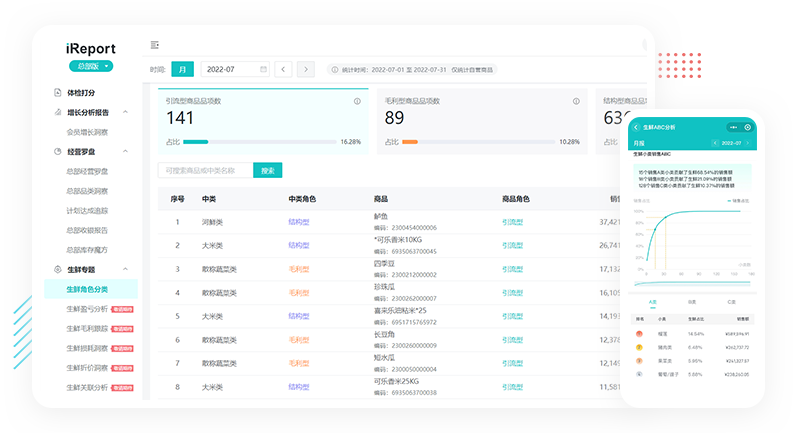The height and width of the screenshot is (433, 799).
Task: Click 结构型 role in row 1 河鲜类
Action: [299, 222]
